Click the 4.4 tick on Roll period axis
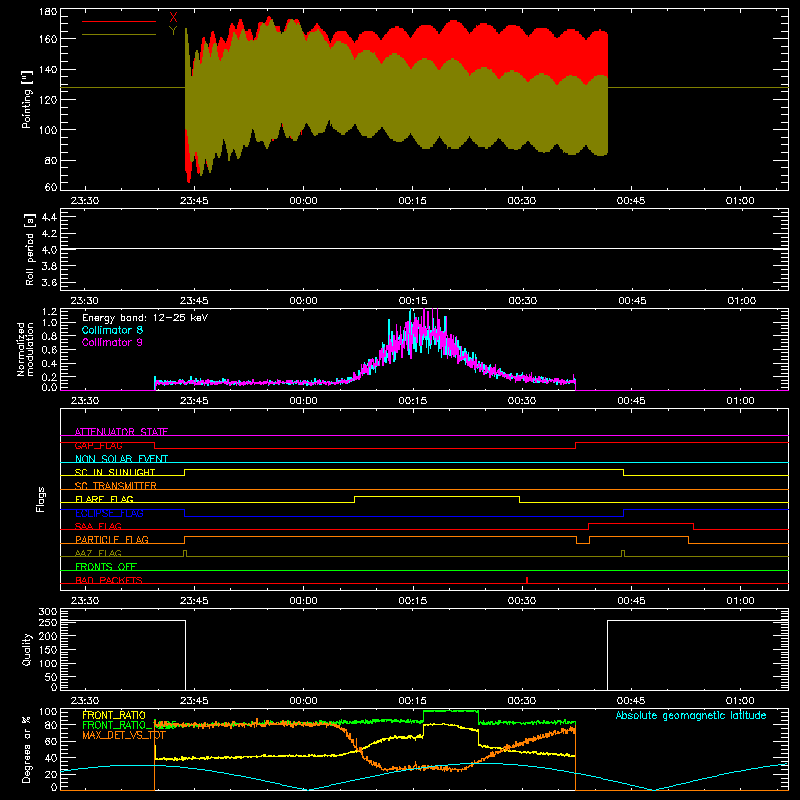800x800 pixels. (x=49, y=217)
